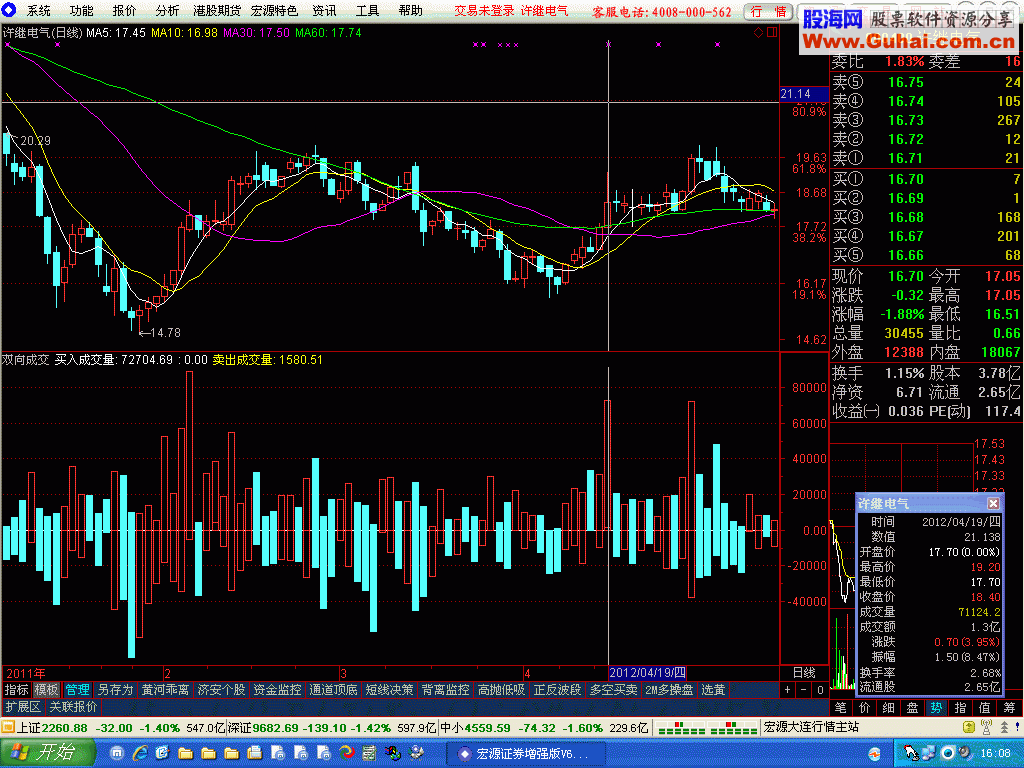Select the 黄河乖离 indicator tab

click(165, 690)
